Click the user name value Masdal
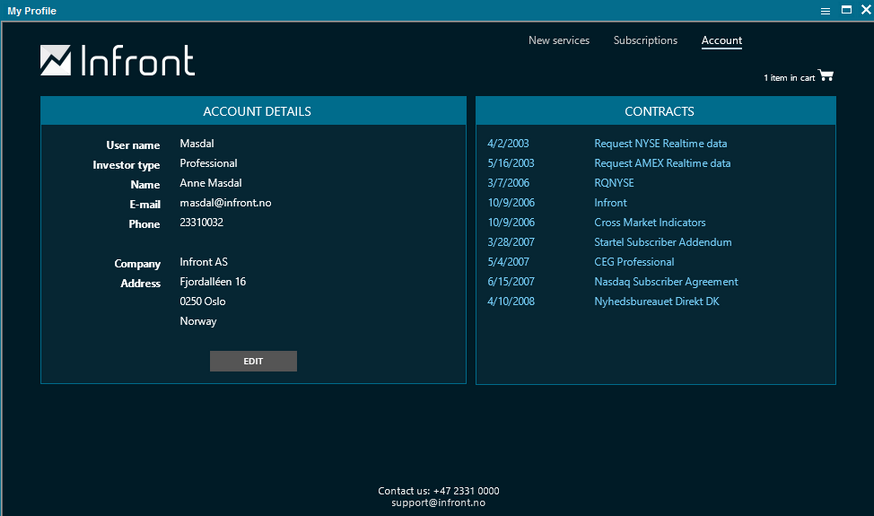 pyautogui.click(x=197, y=143)
